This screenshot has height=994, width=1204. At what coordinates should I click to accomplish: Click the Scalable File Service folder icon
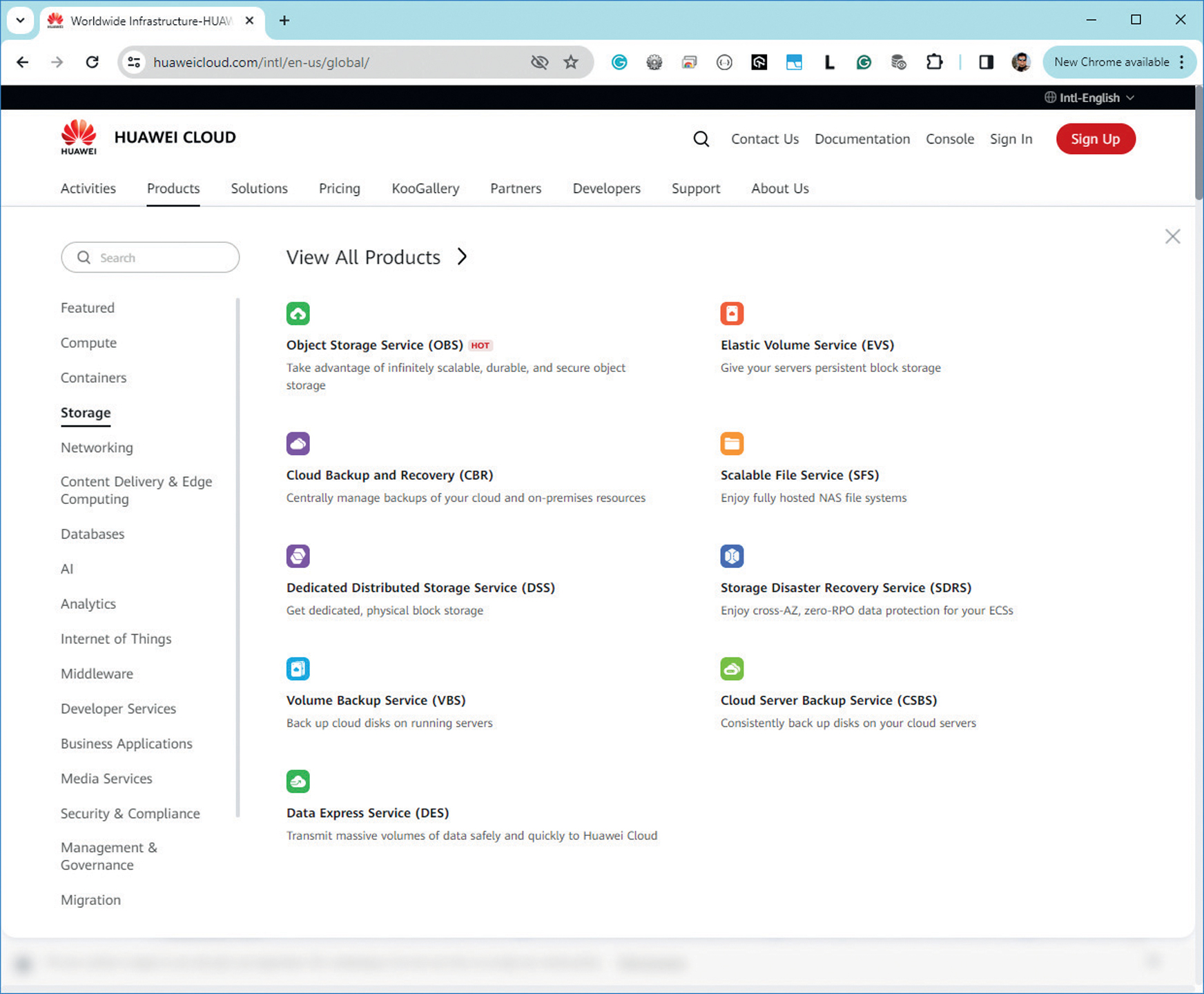click(732, 443)
